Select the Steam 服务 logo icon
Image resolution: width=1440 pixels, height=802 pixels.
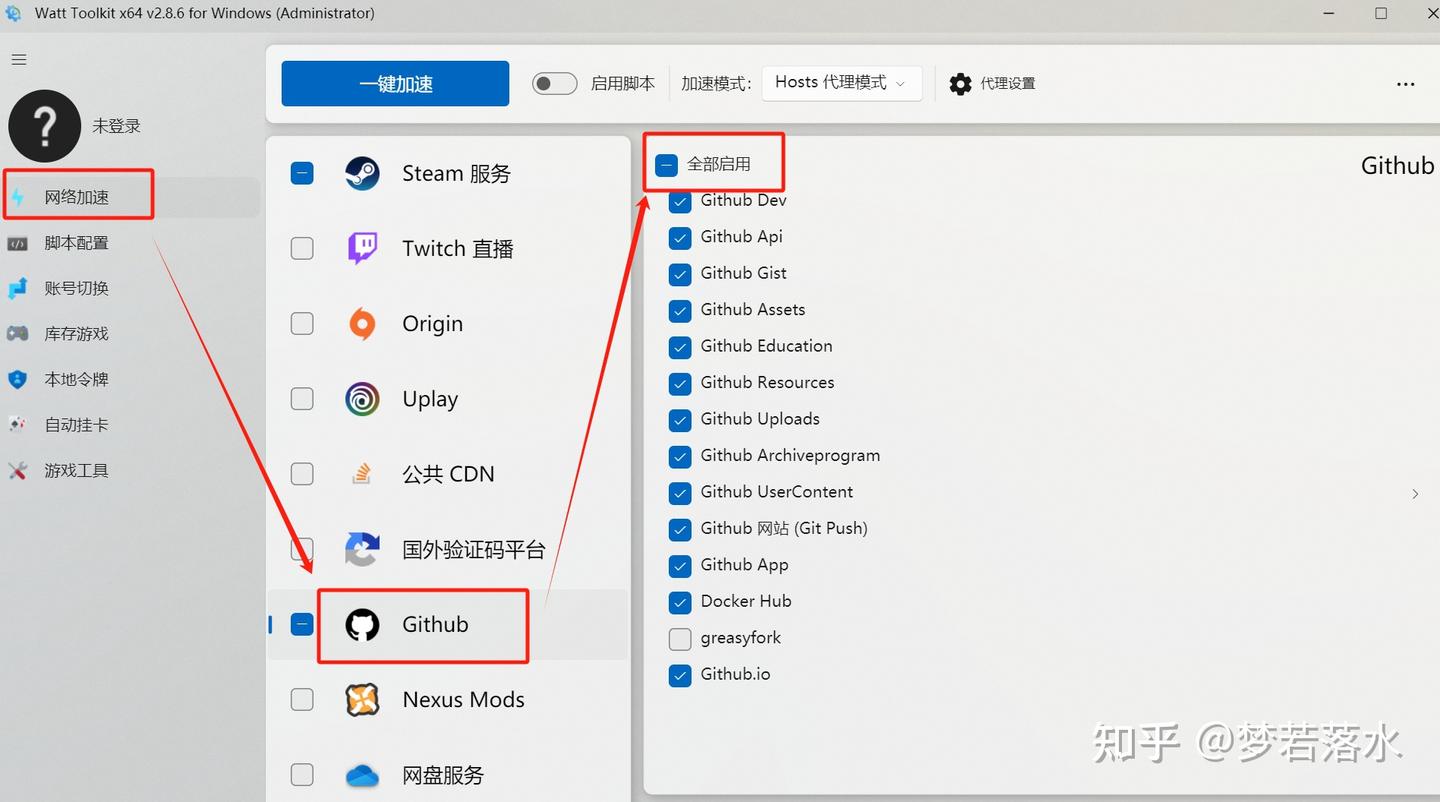tap(362, 173)
